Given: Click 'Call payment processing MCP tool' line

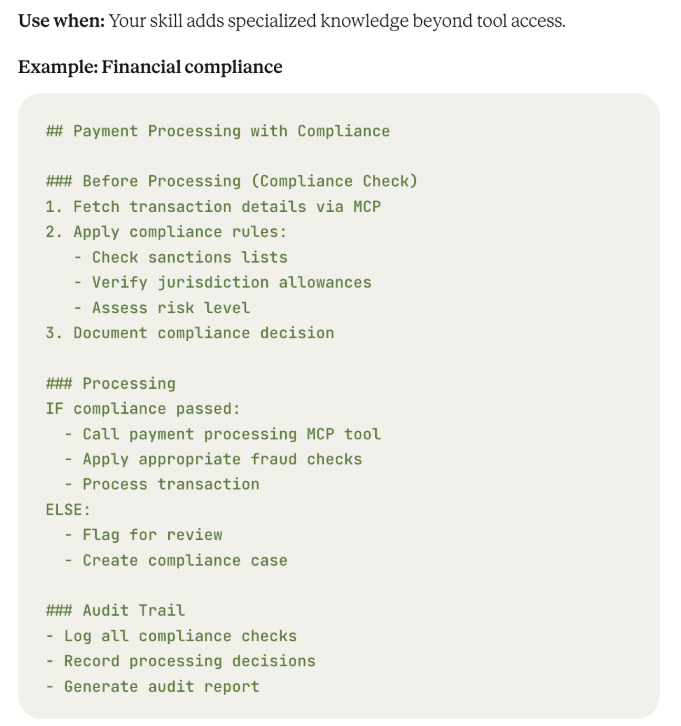Looking at the screenshot, I should point(222,434).
